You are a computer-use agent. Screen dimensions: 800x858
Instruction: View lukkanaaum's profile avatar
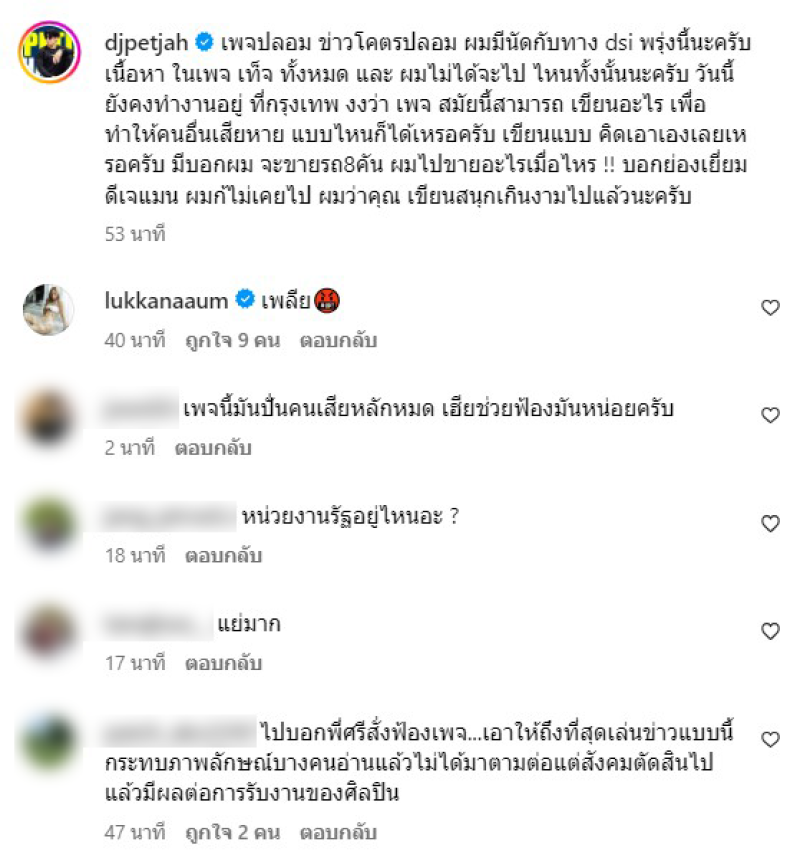click(48, 309)
